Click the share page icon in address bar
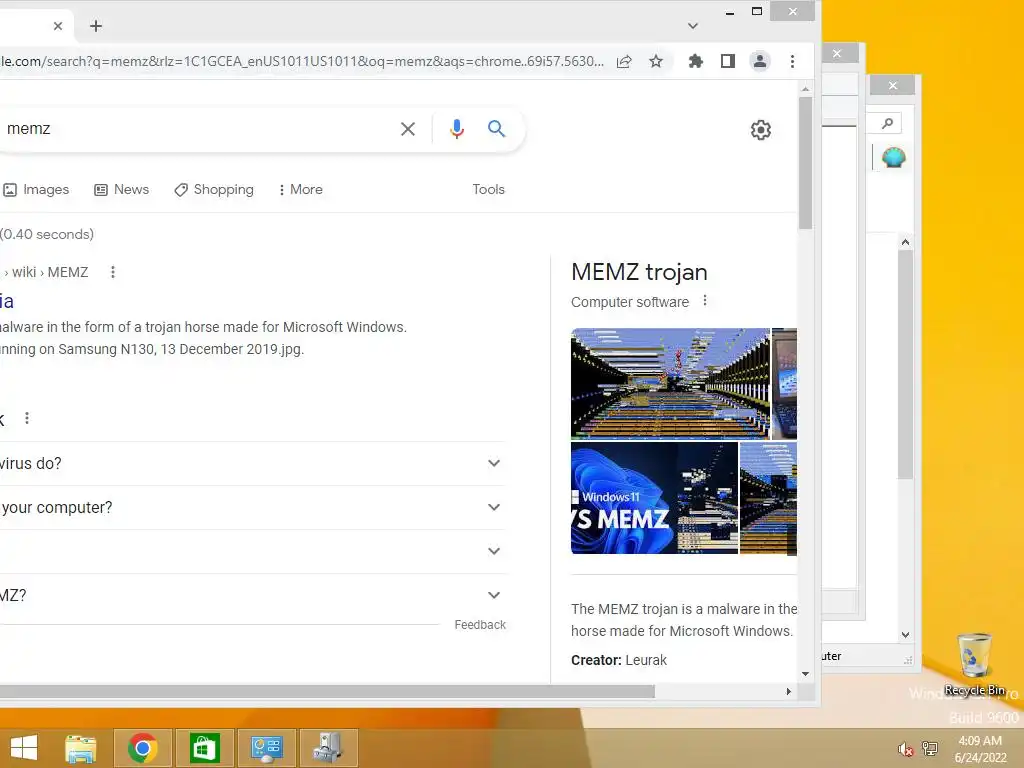This screenshot has width=1024, height=768. [x=624, y=61]
